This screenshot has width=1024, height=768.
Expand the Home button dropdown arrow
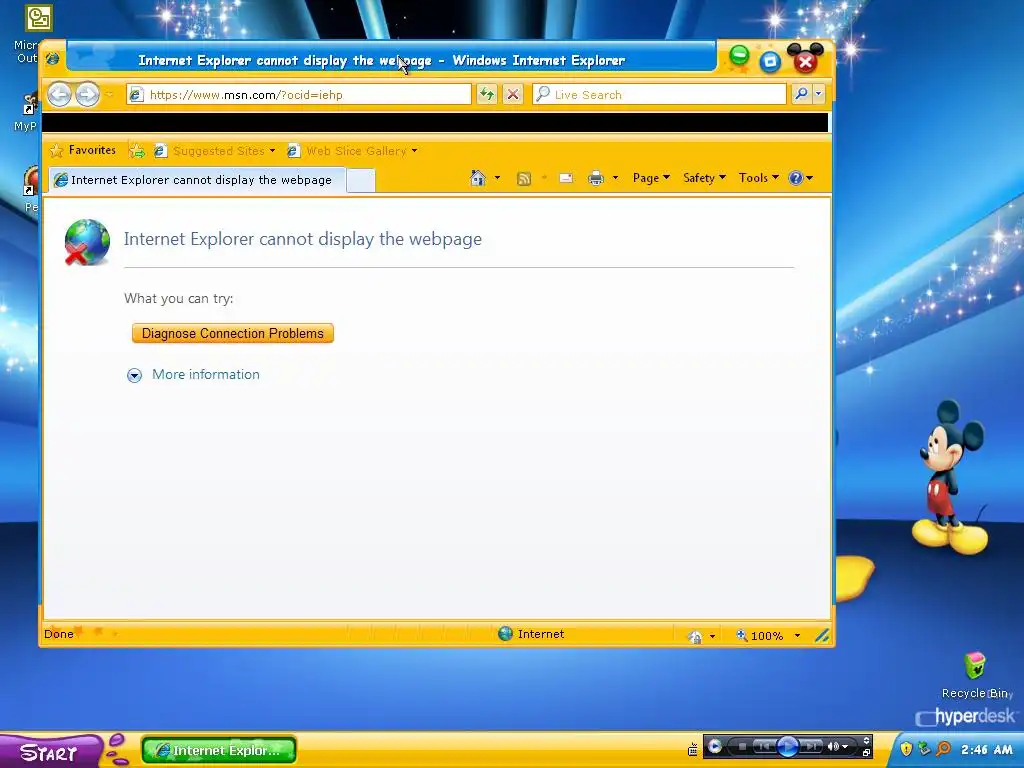click(498, 178)
